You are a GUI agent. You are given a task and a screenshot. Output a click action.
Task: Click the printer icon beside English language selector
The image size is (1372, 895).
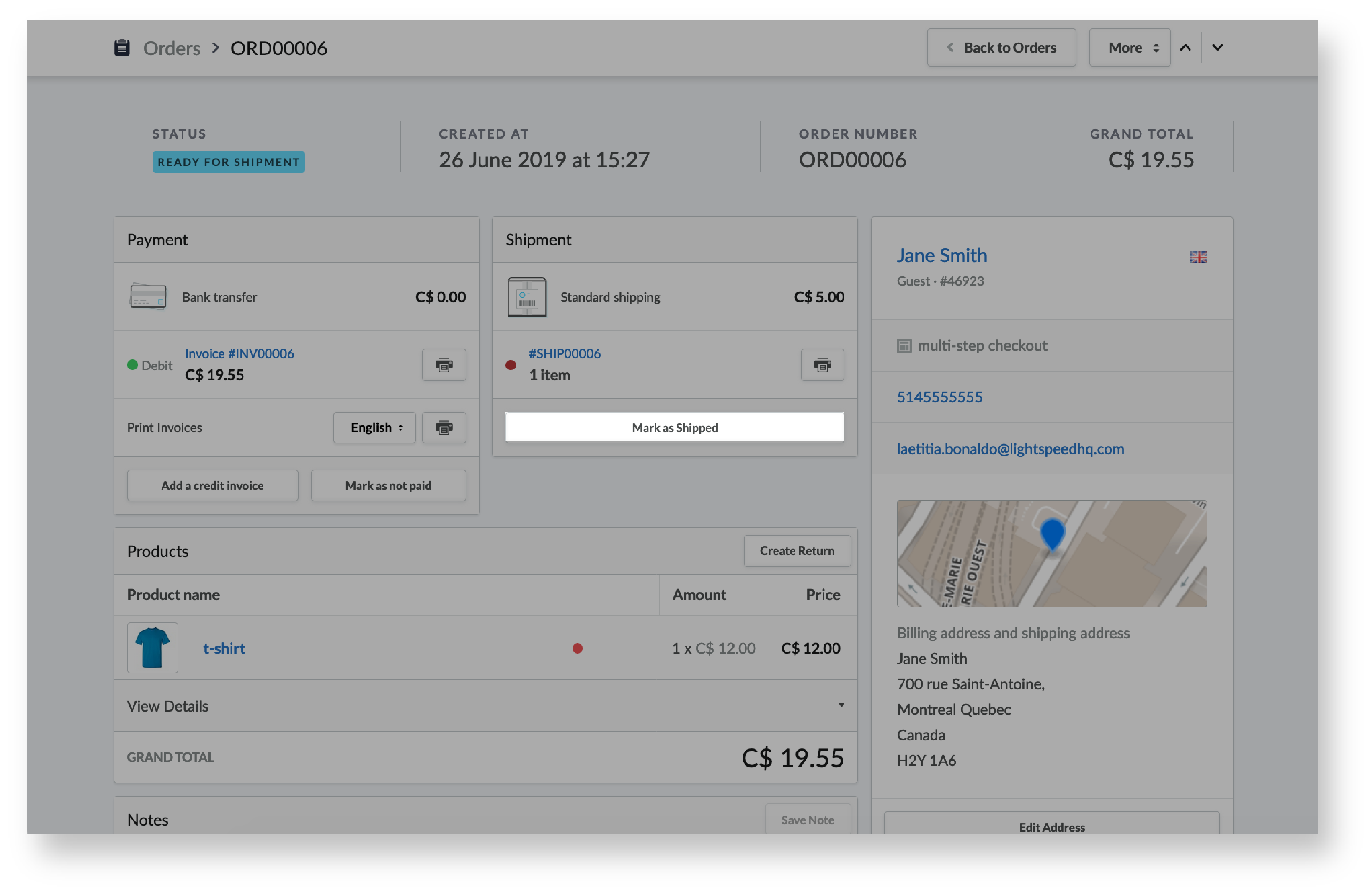pyautogui.click(x=444, y=428)
